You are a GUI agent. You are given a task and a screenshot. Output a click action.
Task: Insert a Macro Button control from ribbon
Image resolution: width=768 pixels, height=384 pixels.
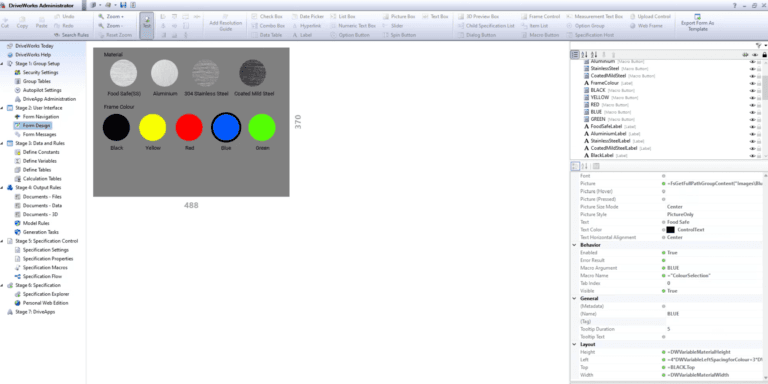540,35
